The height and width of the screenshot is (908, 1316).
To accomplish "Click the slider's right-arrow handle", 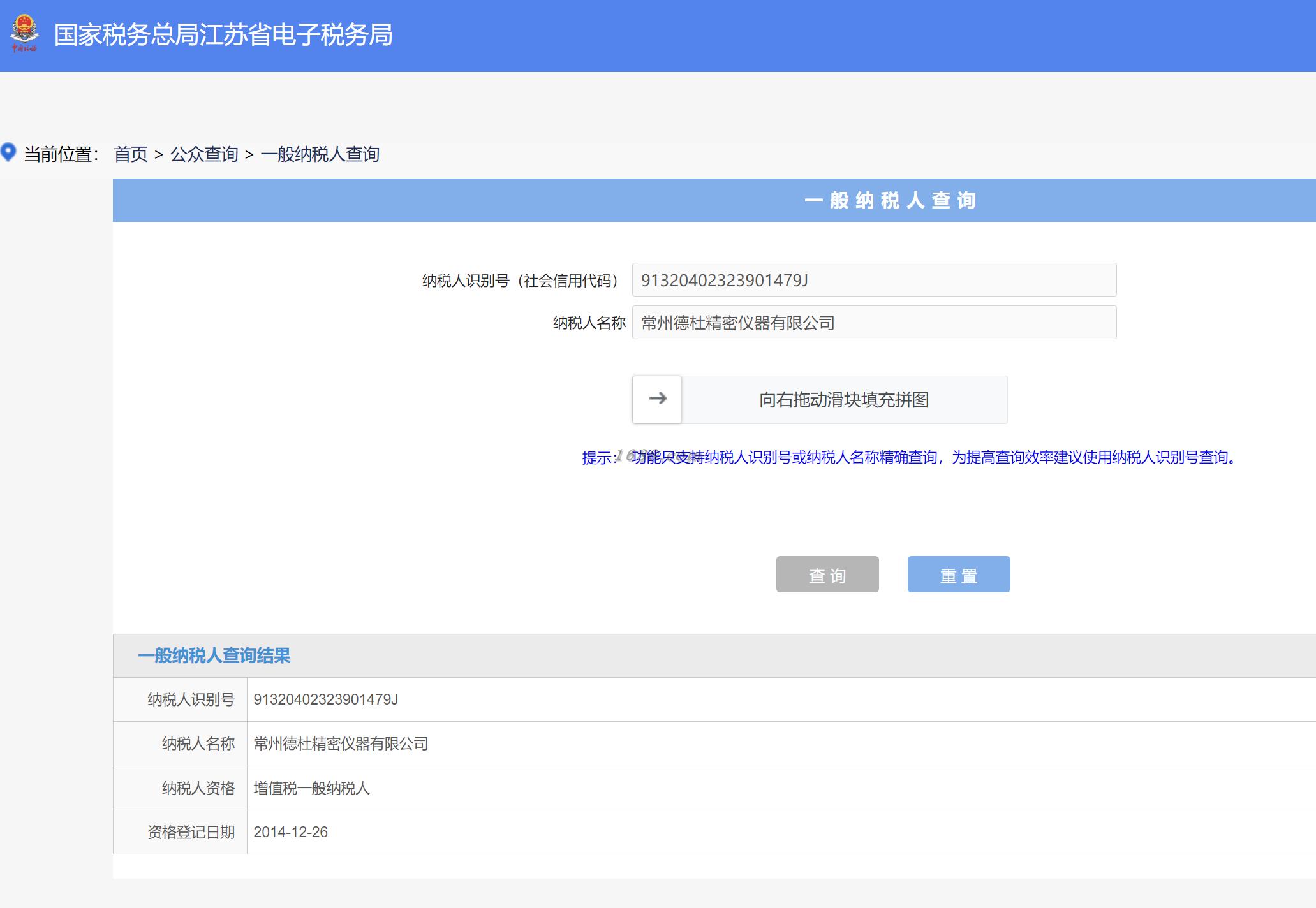I will [x=657, y=399].
